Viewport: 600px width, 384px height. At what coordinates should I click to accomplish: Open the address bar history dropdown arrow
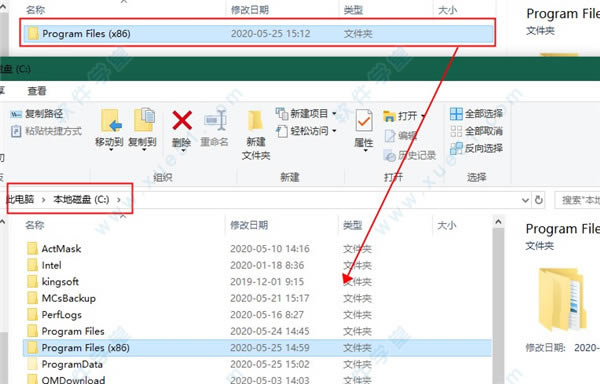click(525, 200)
